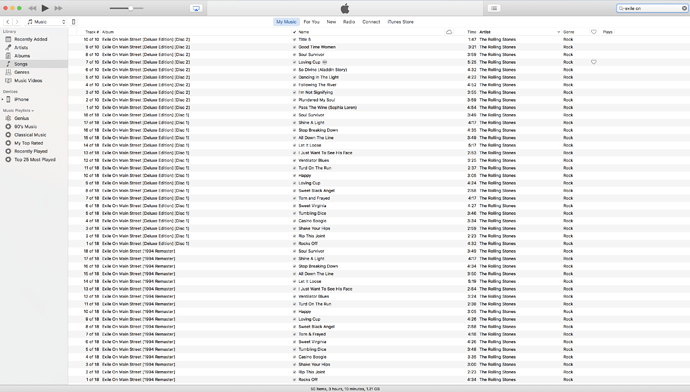Toggle checkbox for Pass The Wine (Sophia Loren)
Viewport: 690px width, 392px height.
[294, 107]
